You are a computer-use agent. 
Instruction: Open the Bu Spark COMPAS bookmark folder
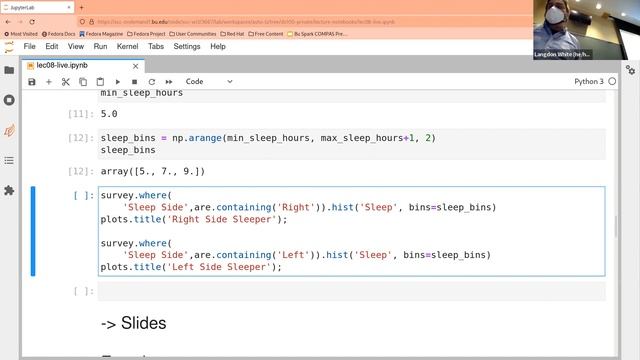pyautogui.click(x=317, y=34)
